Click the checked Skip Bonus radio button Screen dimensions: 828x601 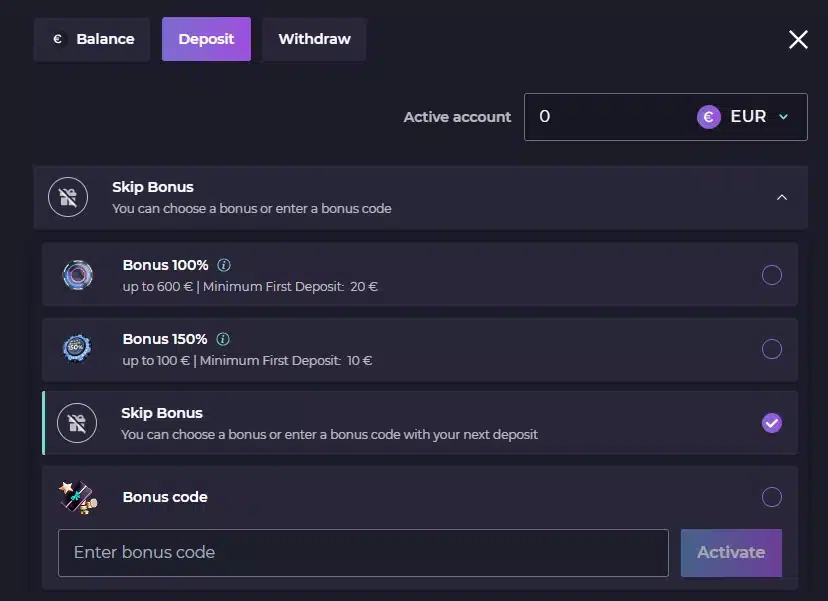click(x=771, y=422)
